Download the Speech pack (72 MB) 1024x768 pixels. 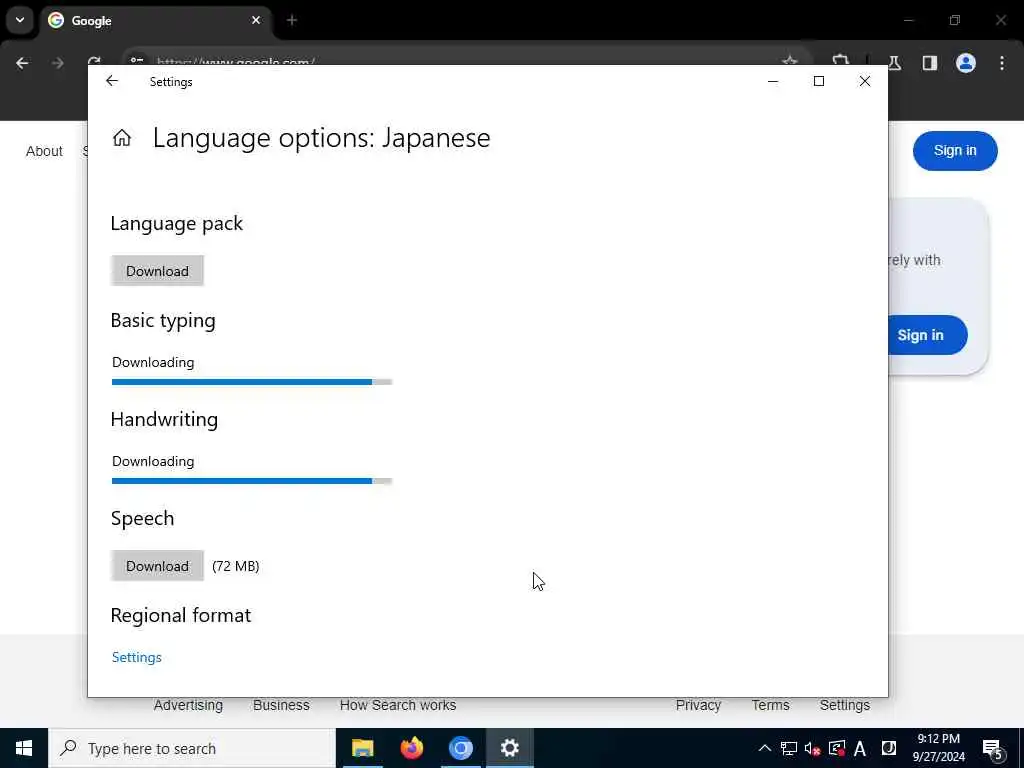click(x=157, y=566)
